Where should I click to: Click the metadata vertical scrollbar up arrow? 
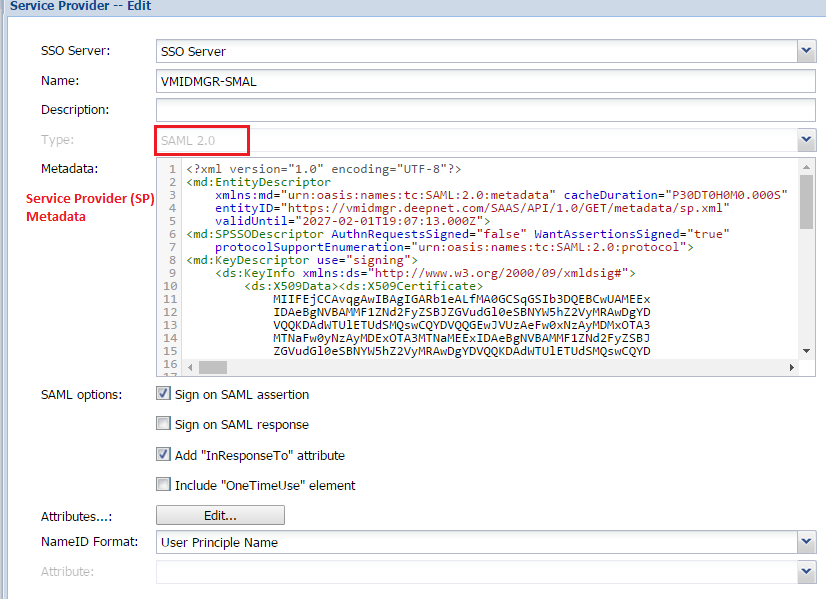(806, 166)
